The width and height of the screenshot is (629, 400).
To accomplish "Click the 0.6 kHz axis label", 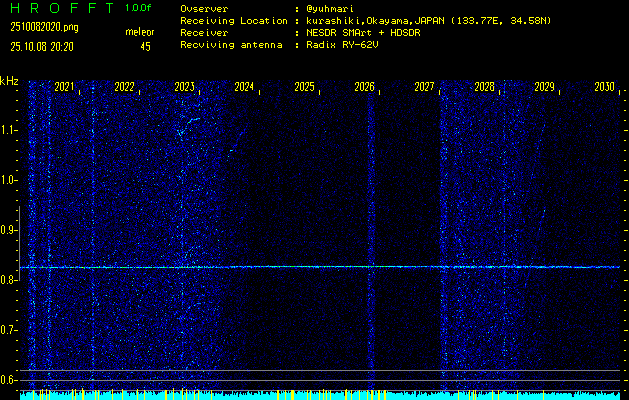I will pyautogui.click(x=8, y=380).
